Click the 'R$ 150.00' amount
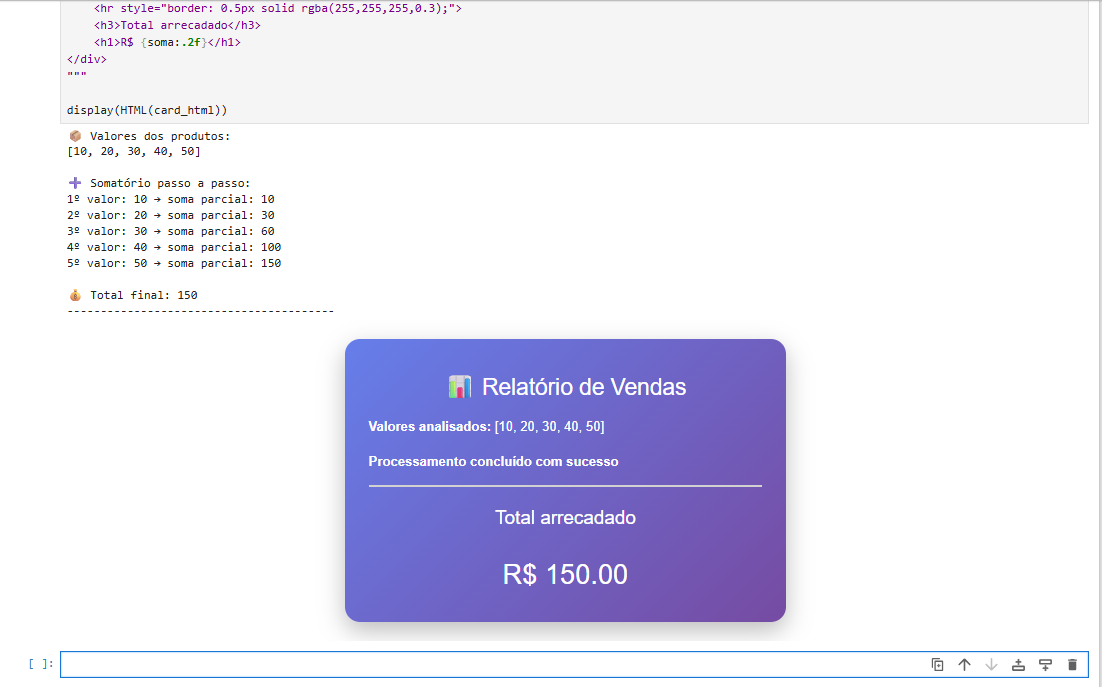The image size is (1102, 687). pos(565,575)
